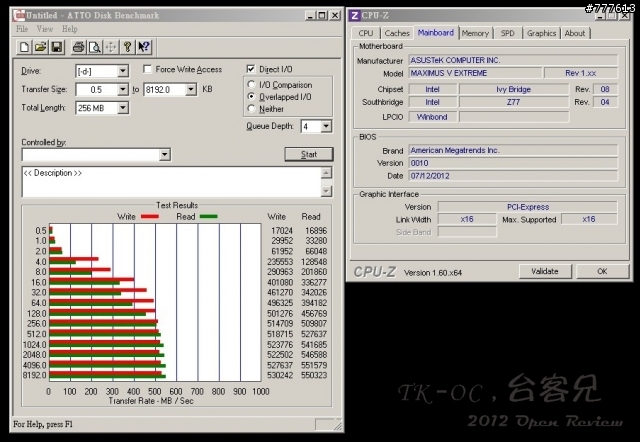The width and height of the screenshot is (640, 442).
Task: Click the Validate button in CPU-Z
Action: 545,271
